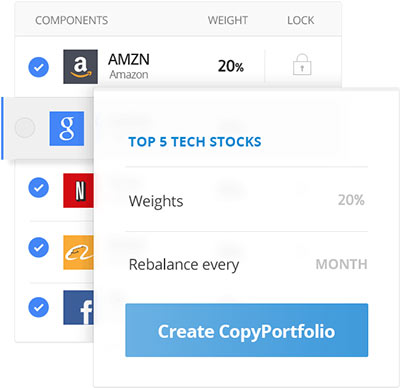Change the Weights 20% value
This screenshot has width=400, height=388.
coord(351,200)
